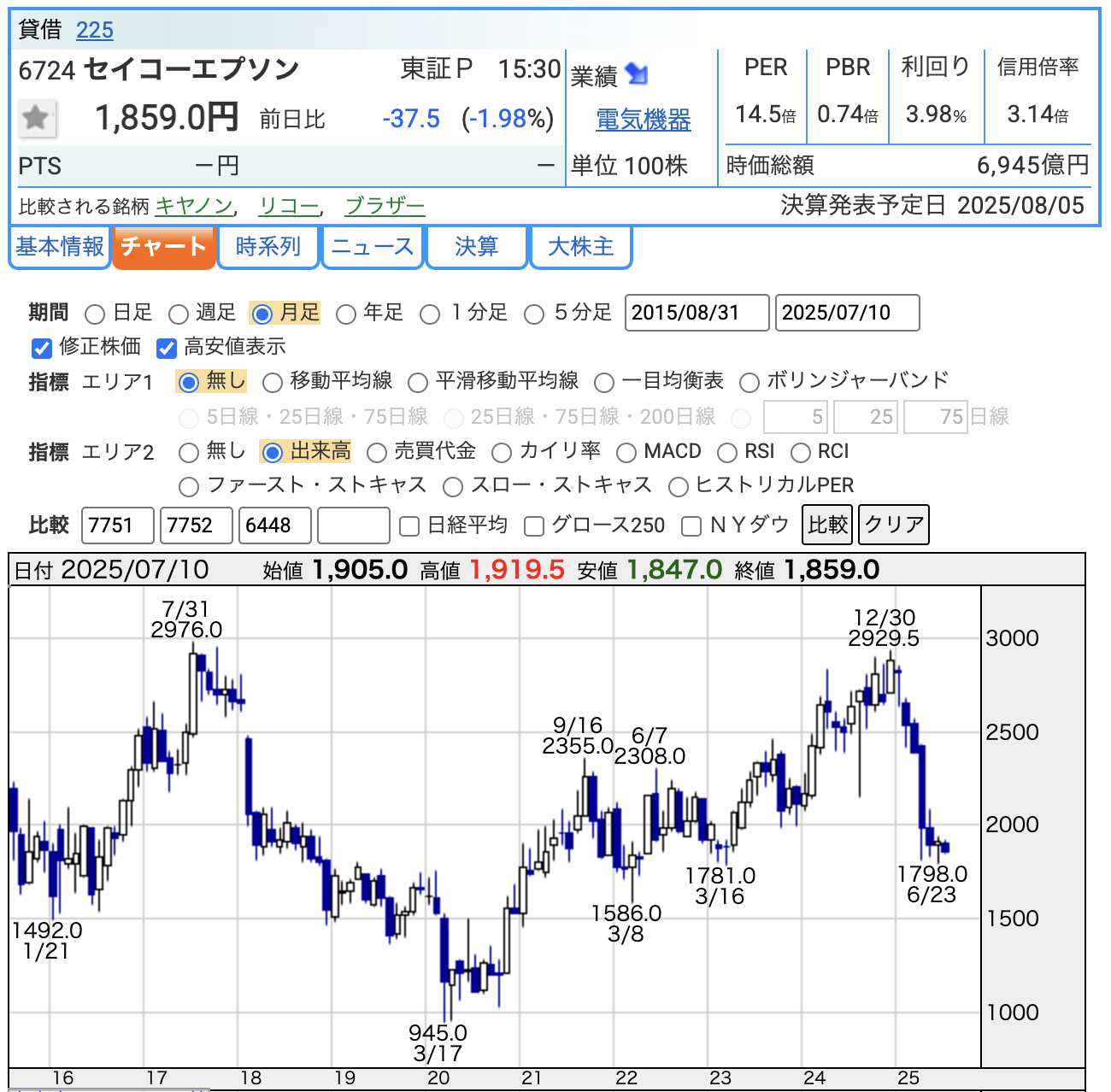
Task: Click the 12/30 2929.5 high label
Action: [x=884, y=628]
